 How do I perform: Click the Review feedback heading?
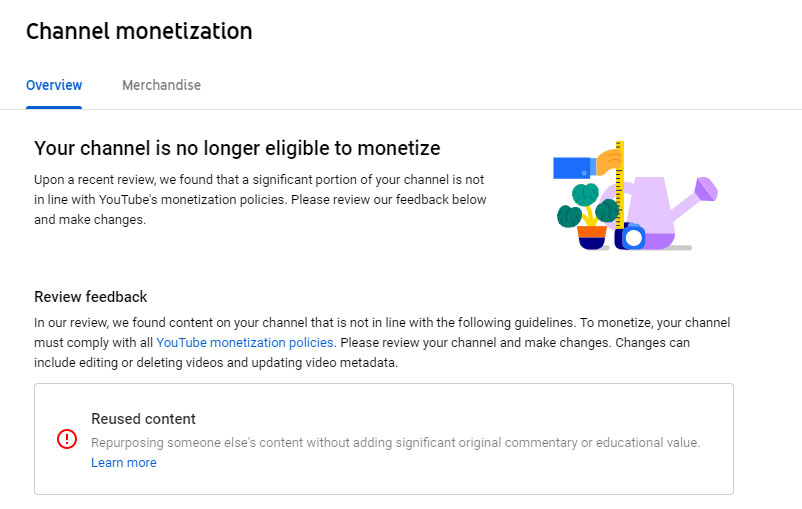coord(90,297)
